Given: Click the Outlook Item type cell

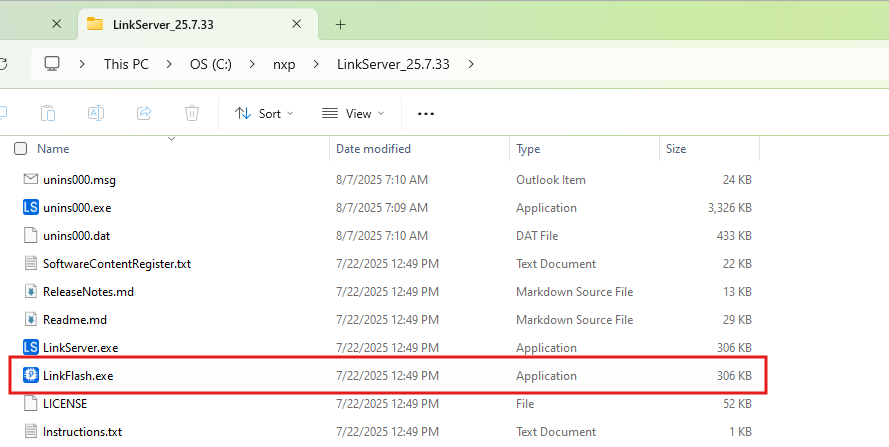Looking at the screenshot, I should pos(551,180).
